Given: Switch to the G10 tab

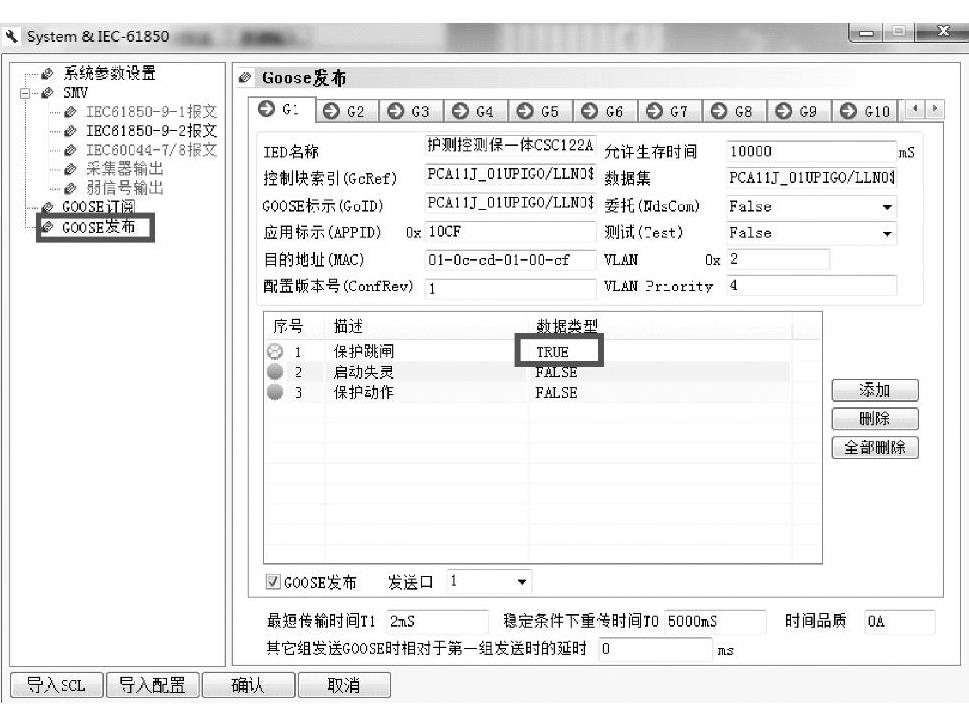Looking at the screenshot, I should (865, 111).
